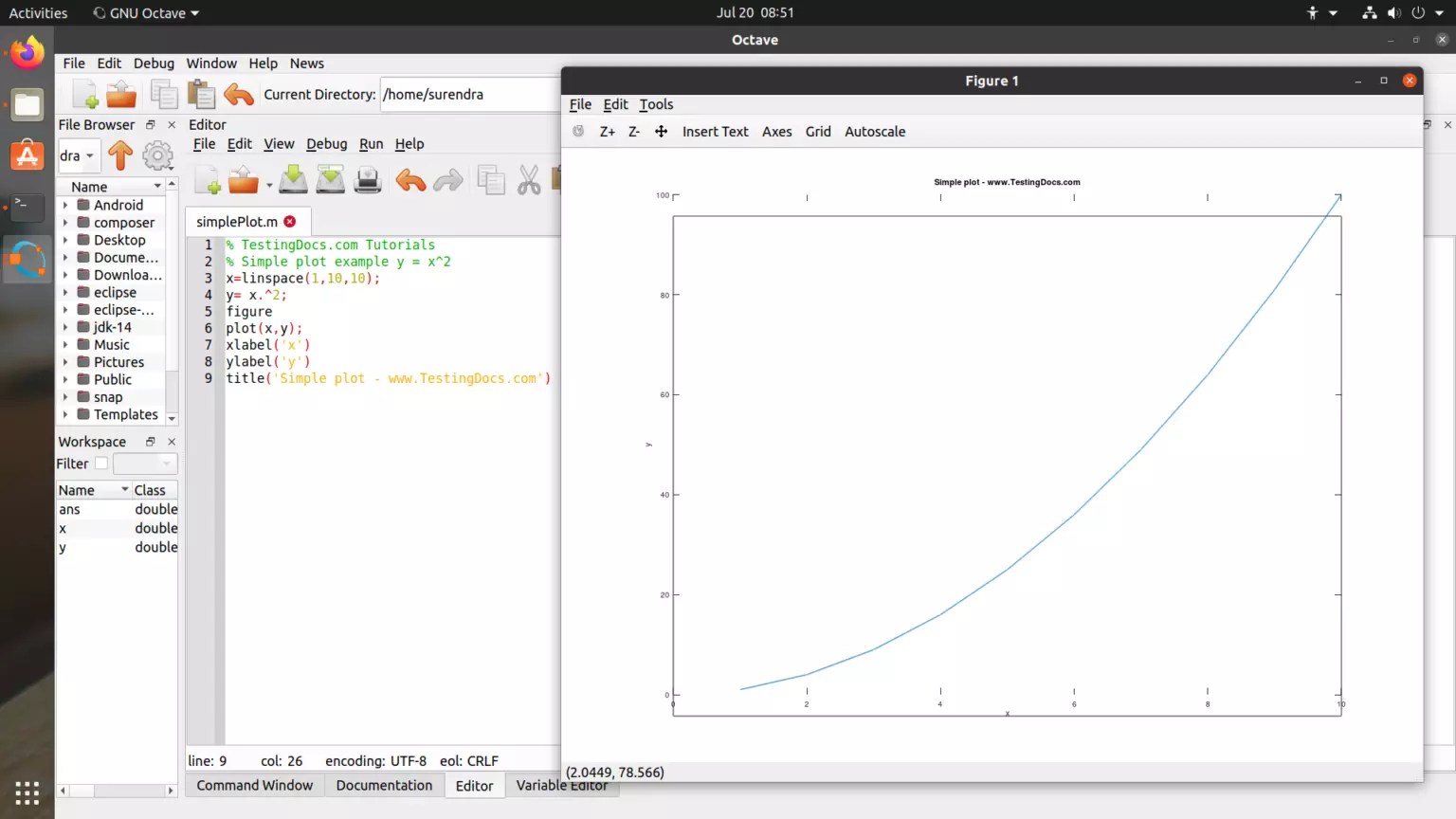Open Axes settings in Figure 1

pos(776,131)
